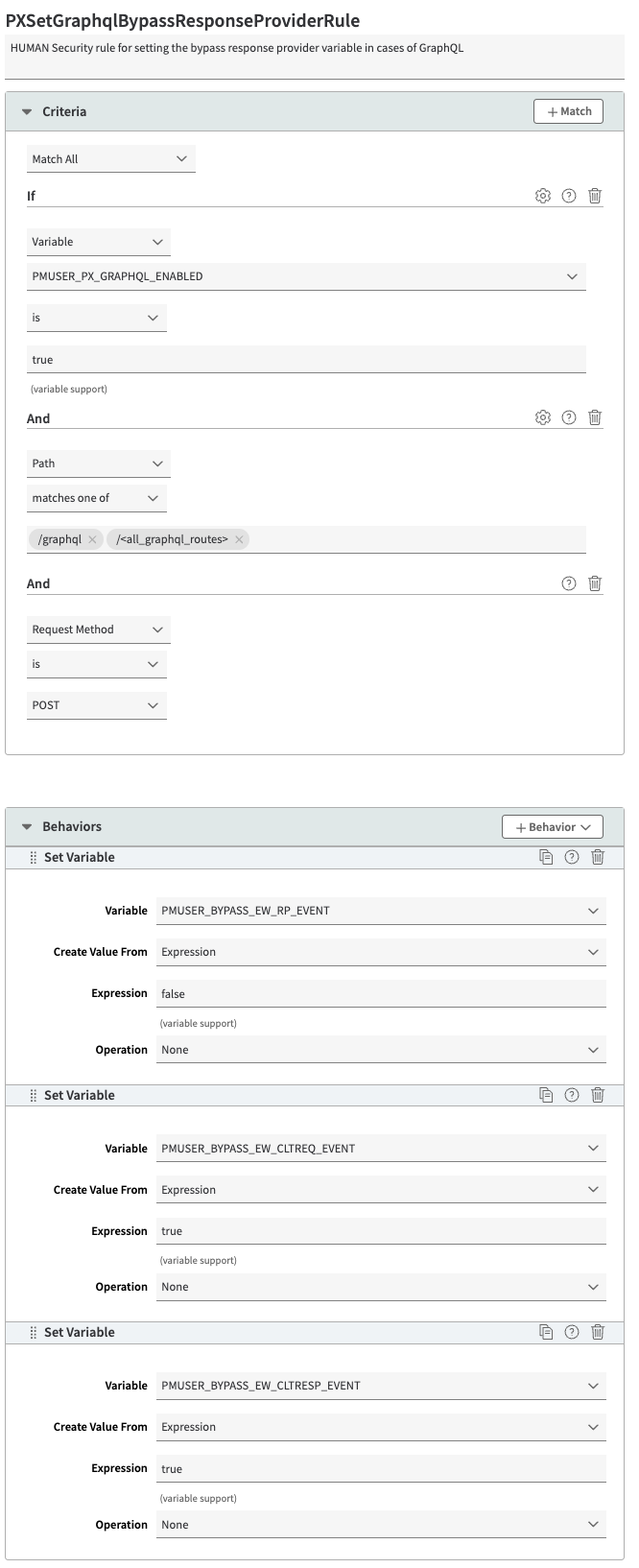Remove the /graphql path chip
The width and height of the screenshot is (639, 1568).
[x=92, y=539]
